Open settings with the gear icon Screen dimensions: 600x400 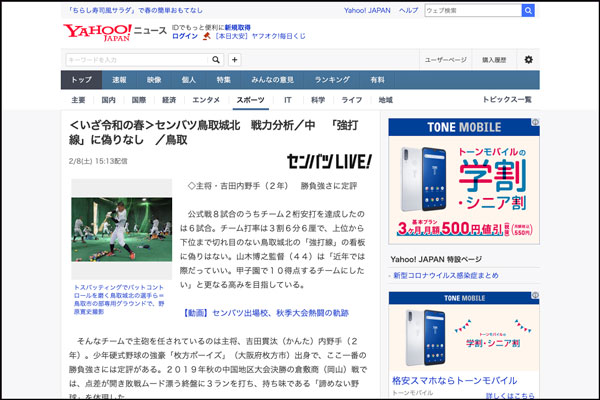pos(528,60)
